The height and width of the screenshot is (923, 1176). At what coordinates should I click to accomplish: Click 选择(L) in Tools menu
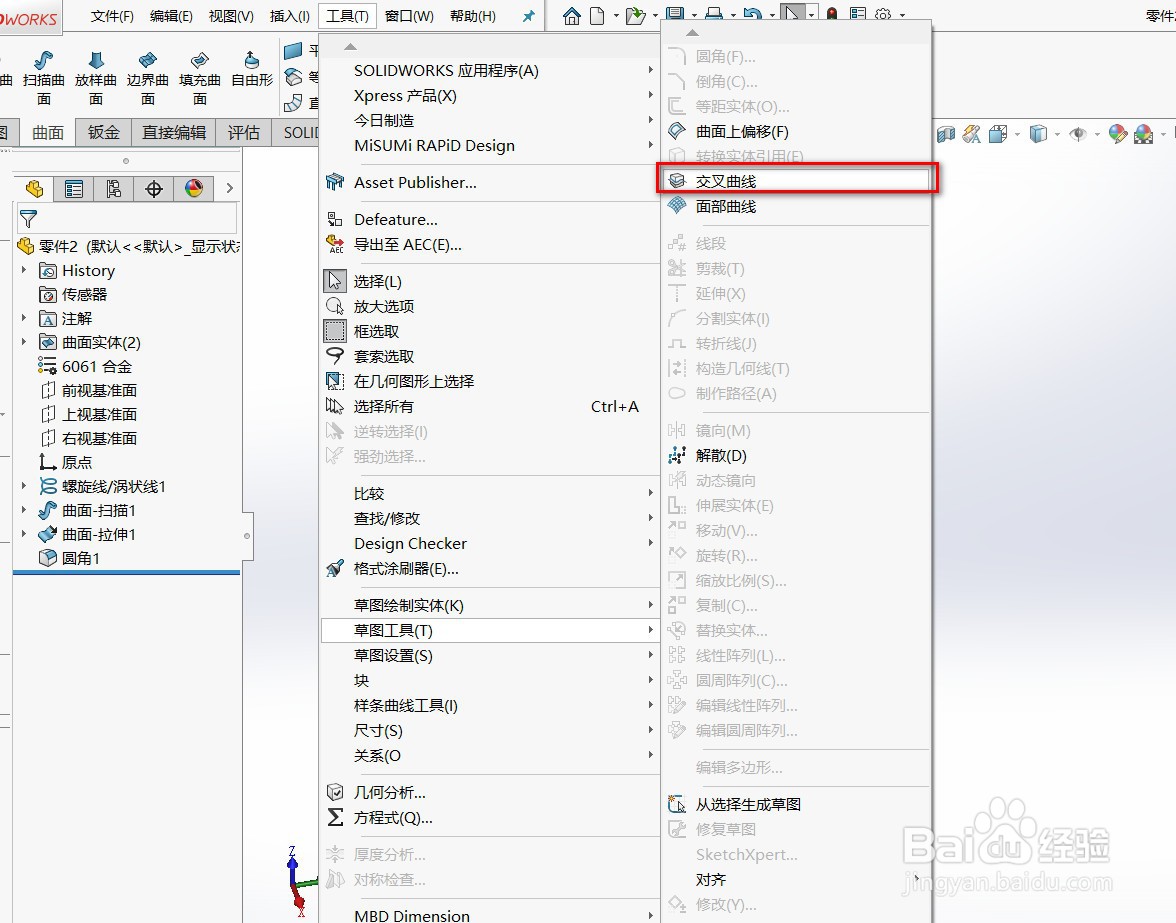coord(490,281)
